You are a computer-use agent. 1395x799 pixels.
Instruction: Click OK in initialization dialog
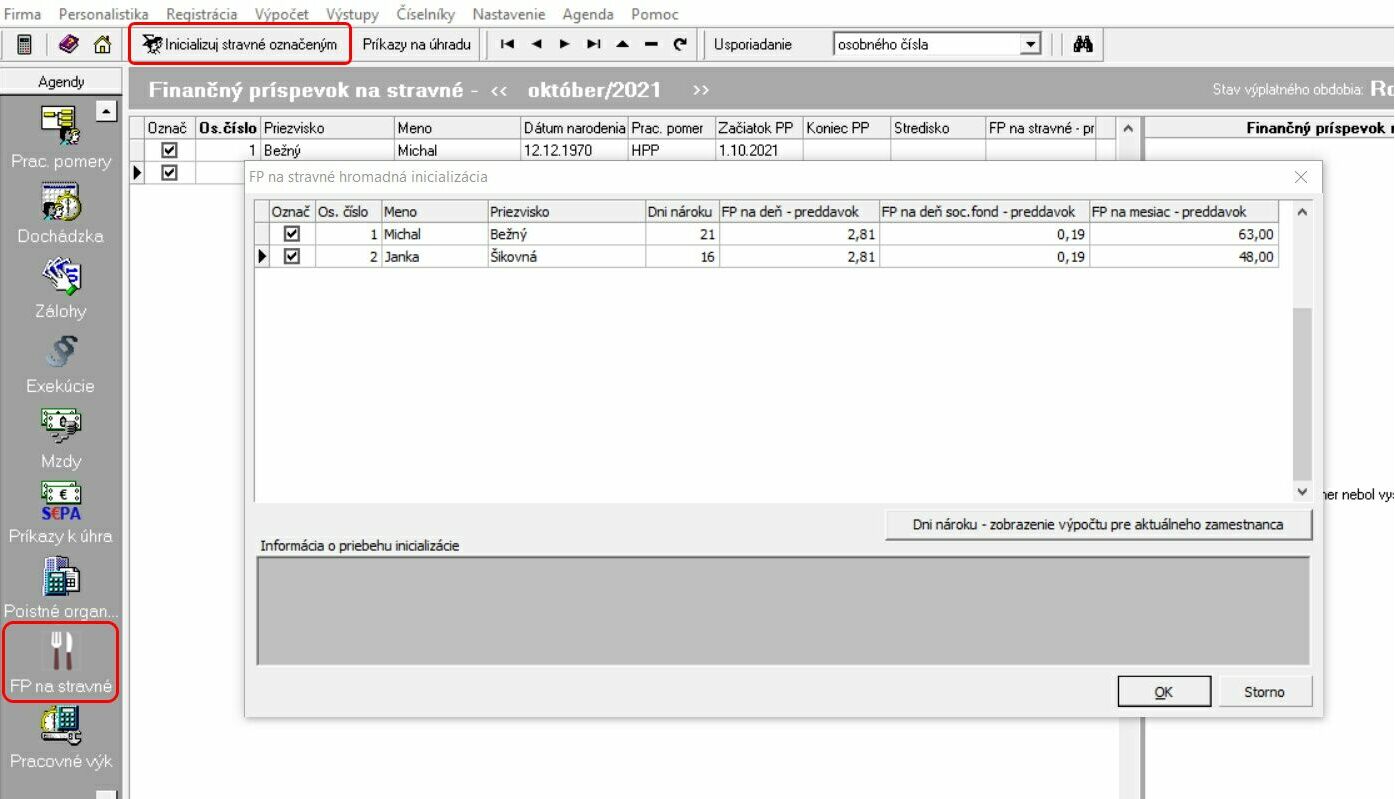(x=1163, y=692)
